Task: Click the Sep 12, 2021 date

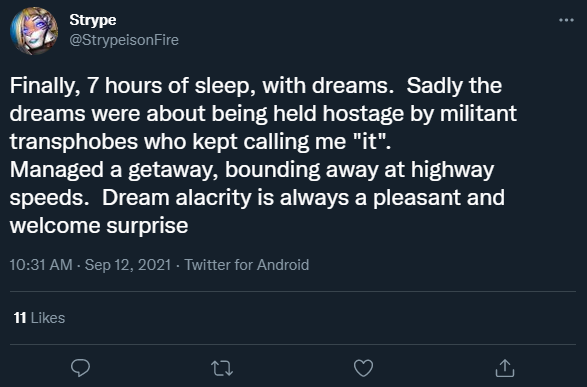Action: 128,265
